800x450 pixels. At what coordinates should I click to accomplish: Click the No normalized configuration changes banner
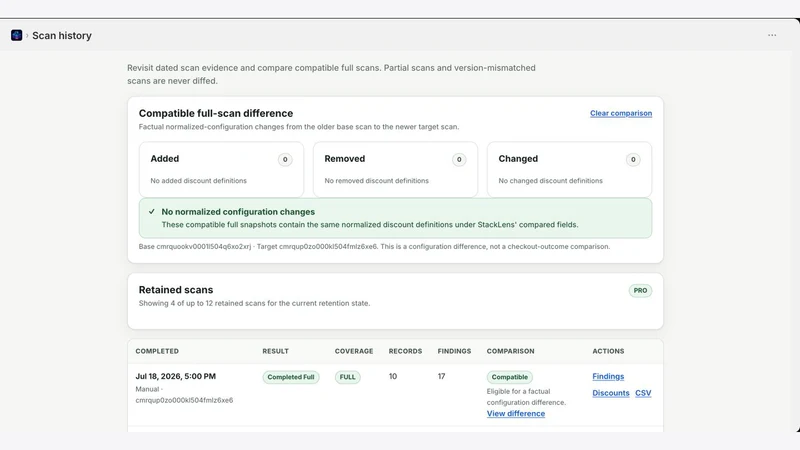[x=395, y=218]
